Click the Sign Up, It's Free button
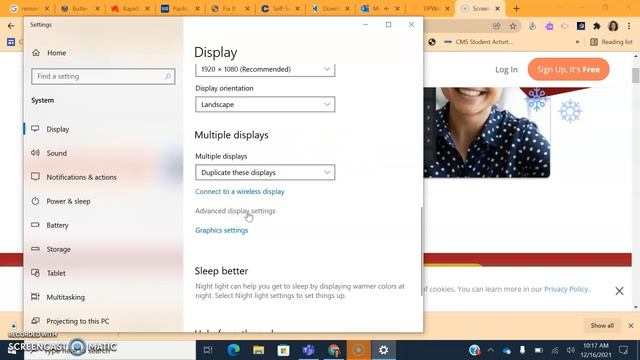Image resolution: width=640 pixels, height=360 pixels. click(568, 69)
